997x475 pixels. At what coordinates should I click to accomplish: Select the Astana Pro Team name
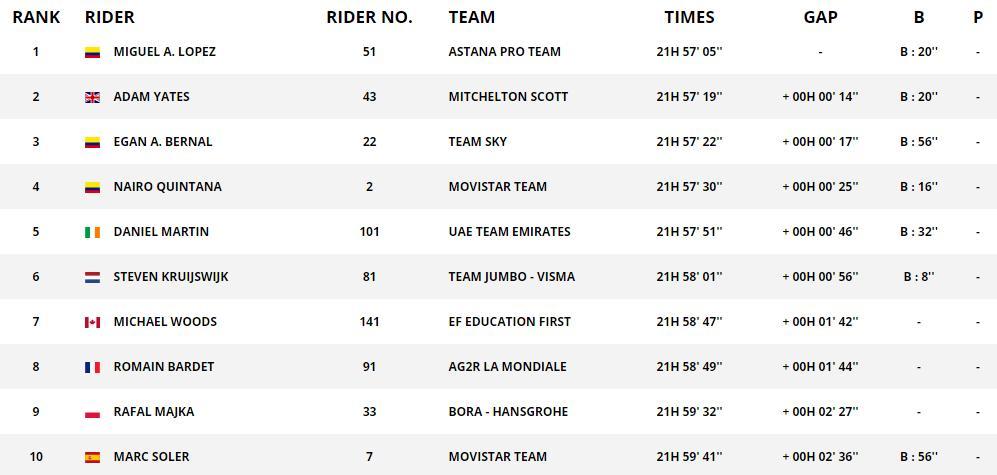click(504, 52)
